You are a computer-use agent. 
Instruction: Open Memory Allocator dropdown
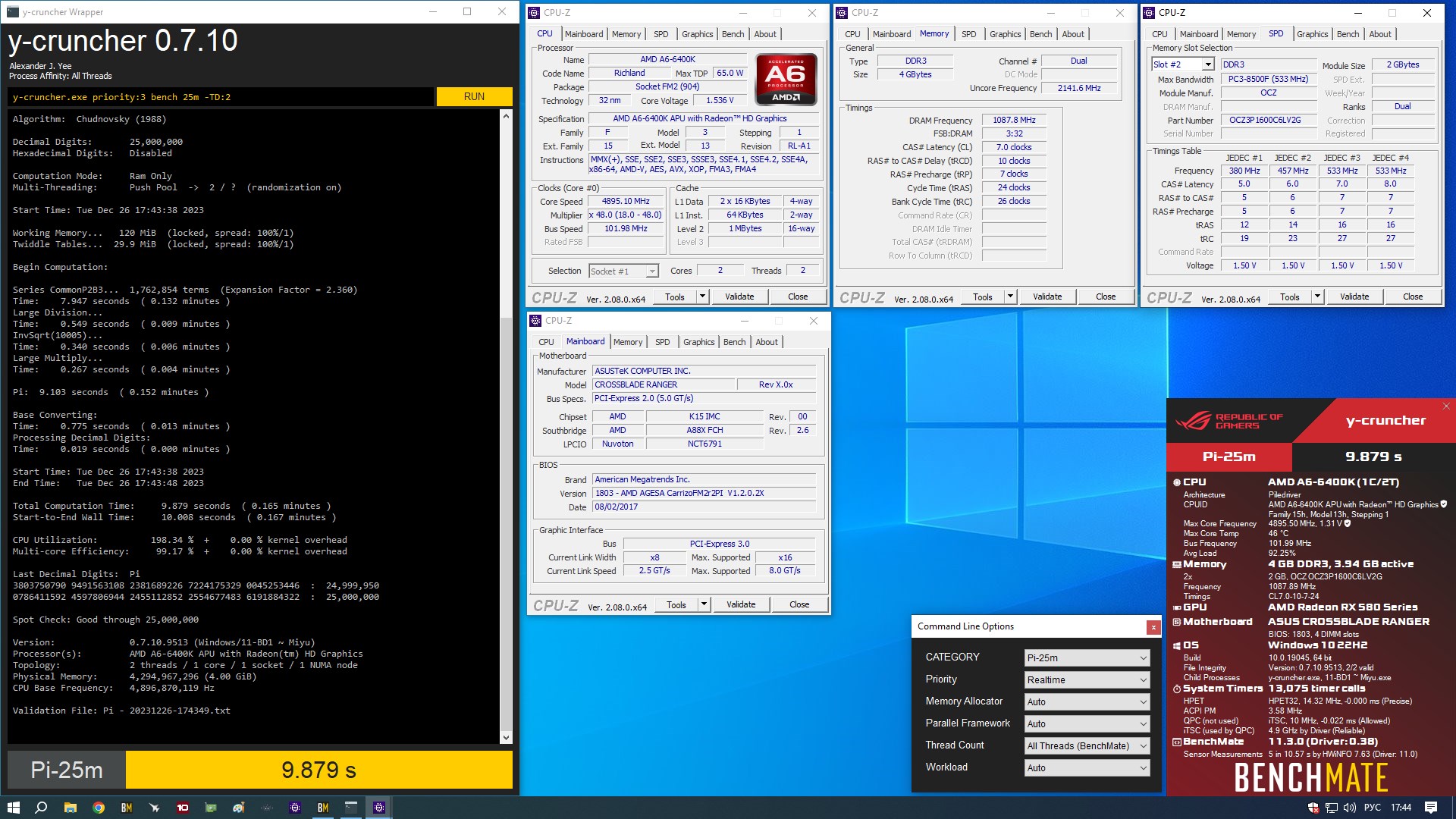[1087, 702]
